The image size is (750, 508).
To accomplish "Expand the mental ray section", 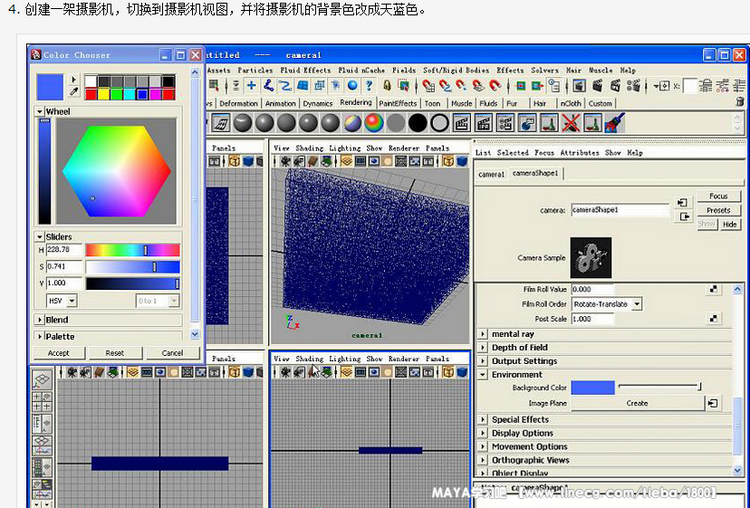I will (483, 334).
